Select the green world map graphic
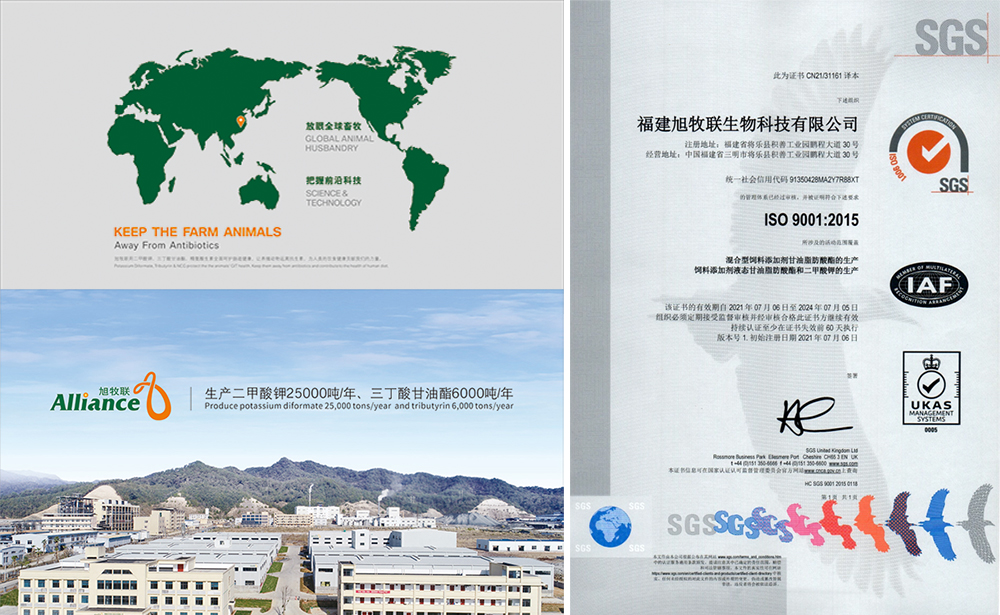 pos(281,136)
